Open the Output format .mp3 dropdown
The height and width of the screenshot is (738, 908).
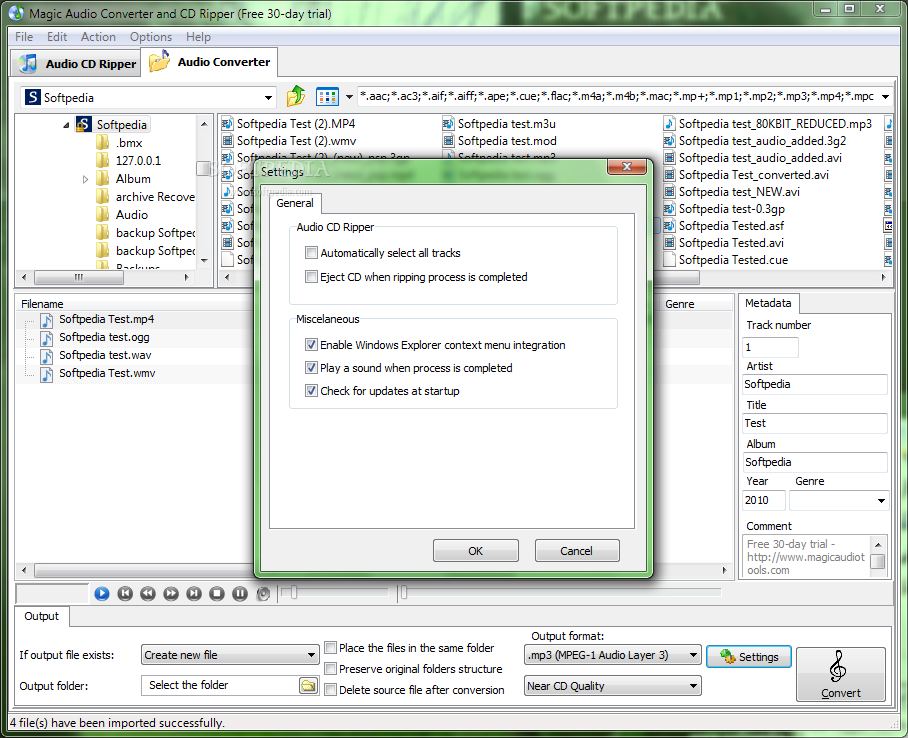click(613, 655)
